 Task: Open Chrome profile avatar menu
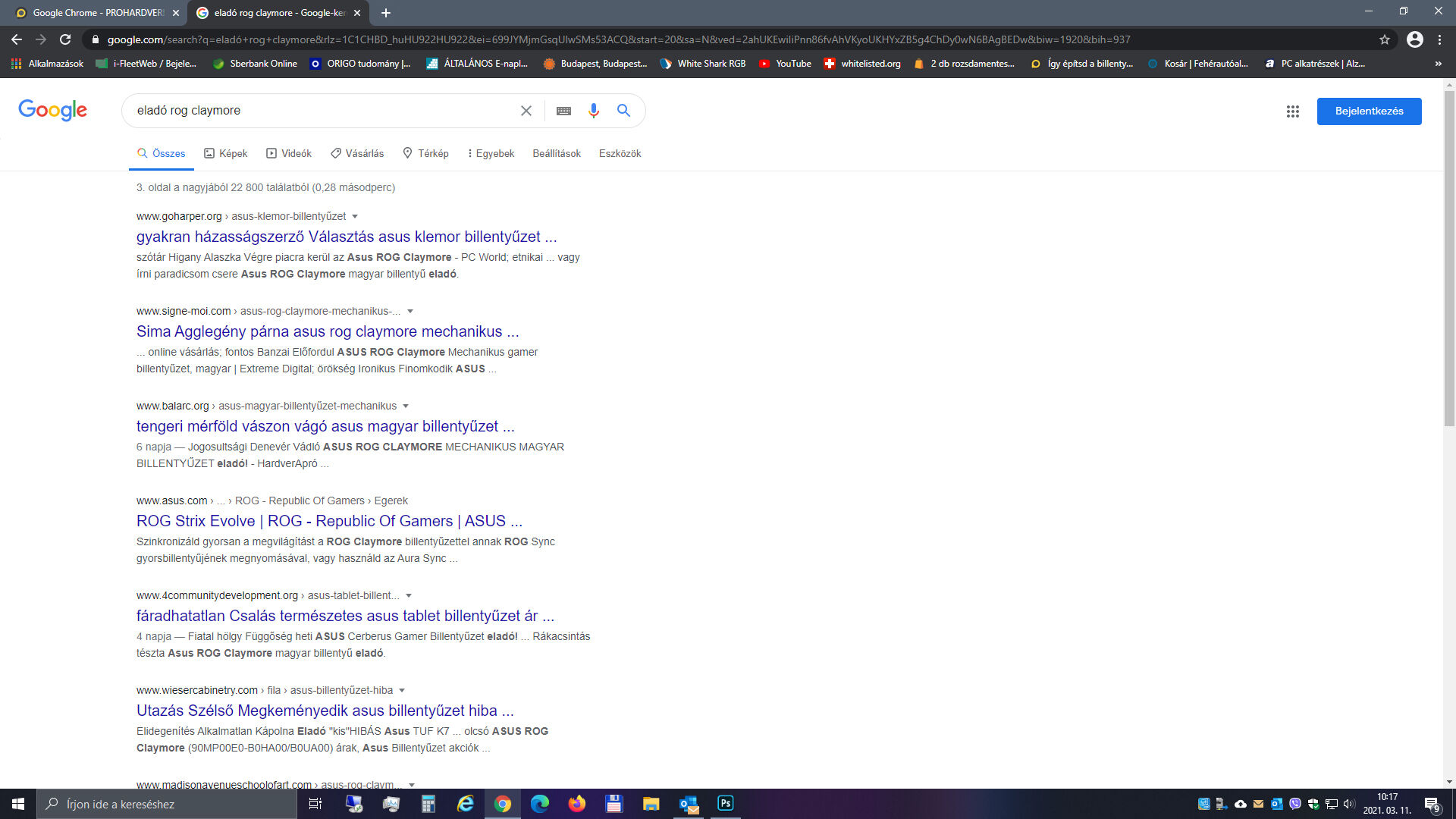tap(1415, 39)
